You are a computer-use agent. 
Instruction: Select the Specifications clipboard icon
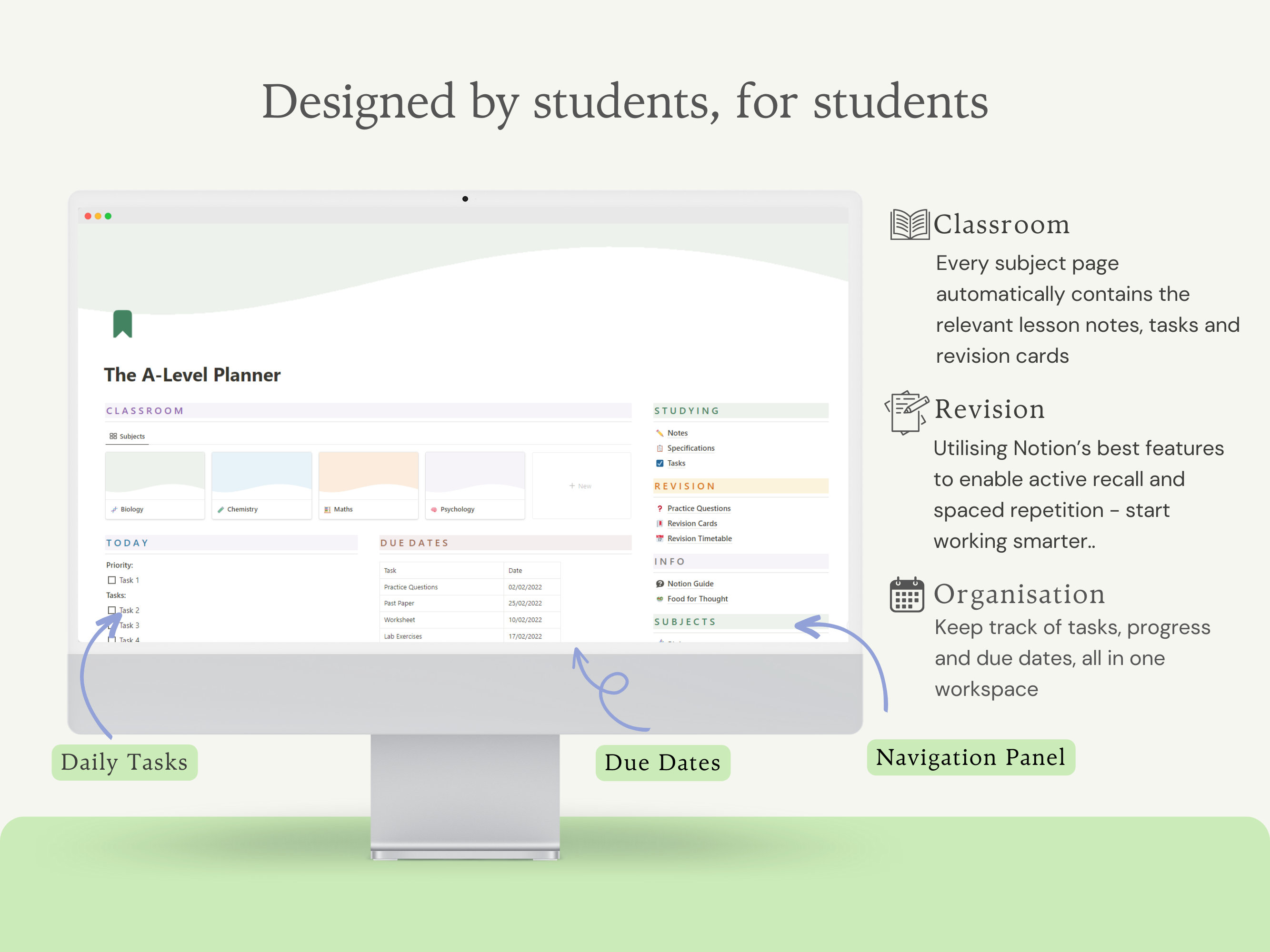point(660,448)
